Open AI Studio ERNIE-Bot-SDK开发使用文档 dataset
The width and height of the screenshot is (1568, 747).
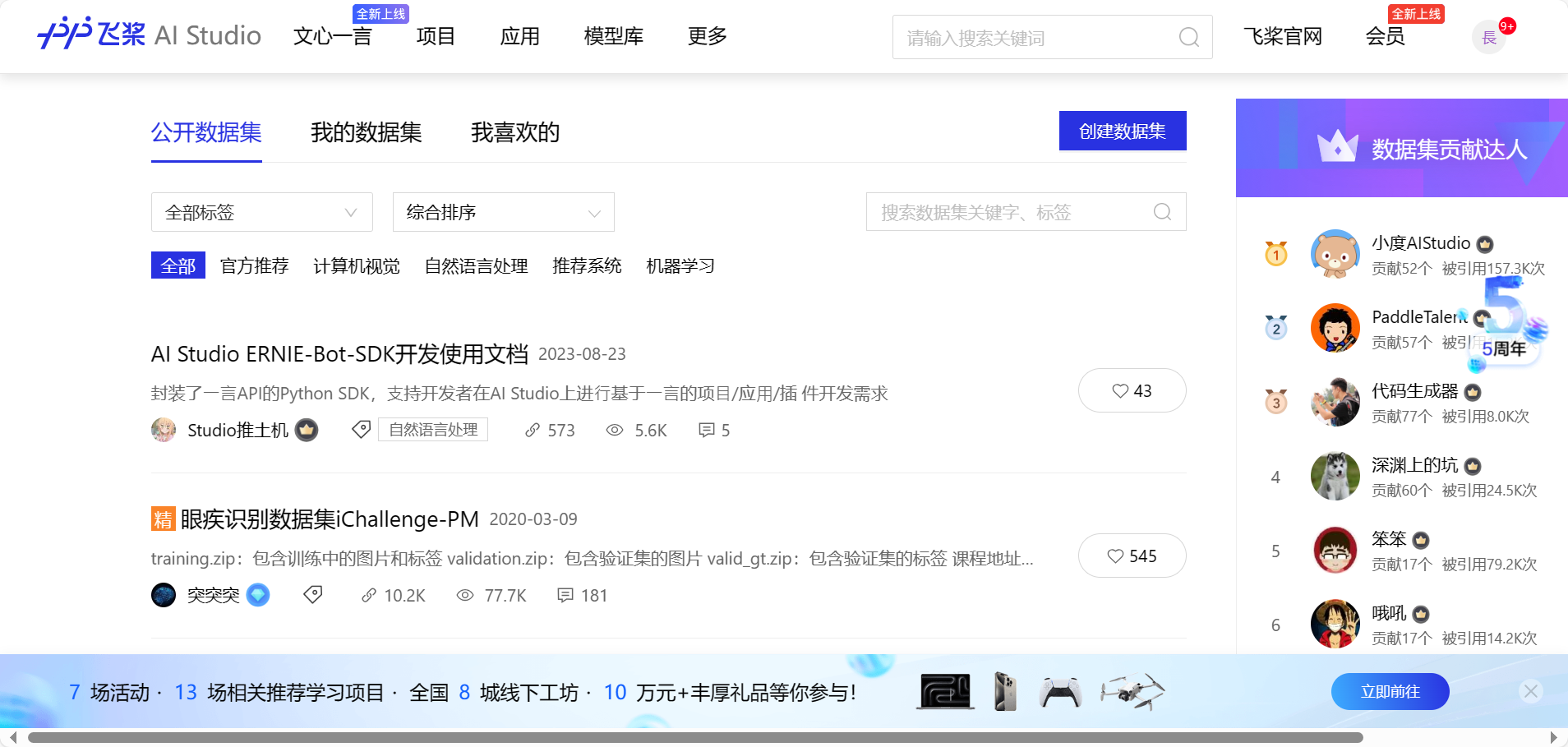click(339, 353)
